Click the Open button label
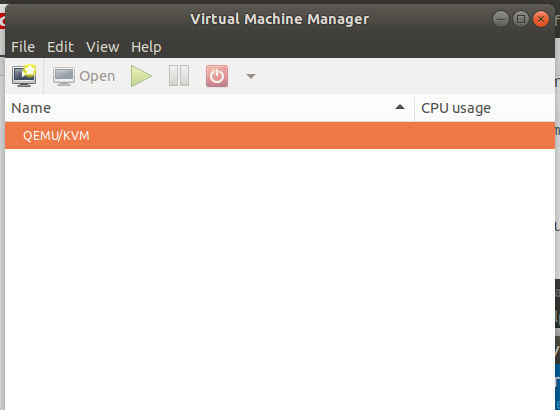 [97, 76]
